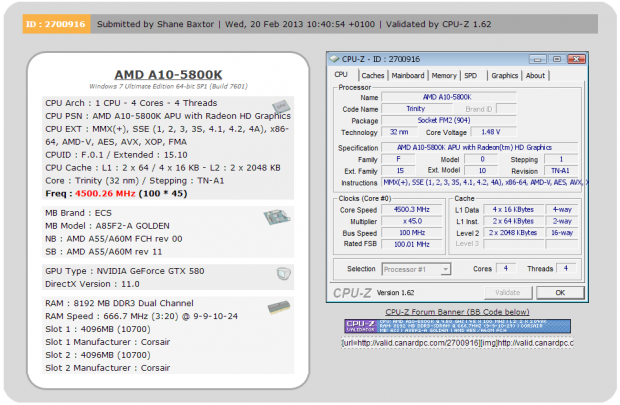Click the text 'Submitted by Shane Baxtor'
Image resolution: width=620 pixels, height=405 pixels.
155,24
